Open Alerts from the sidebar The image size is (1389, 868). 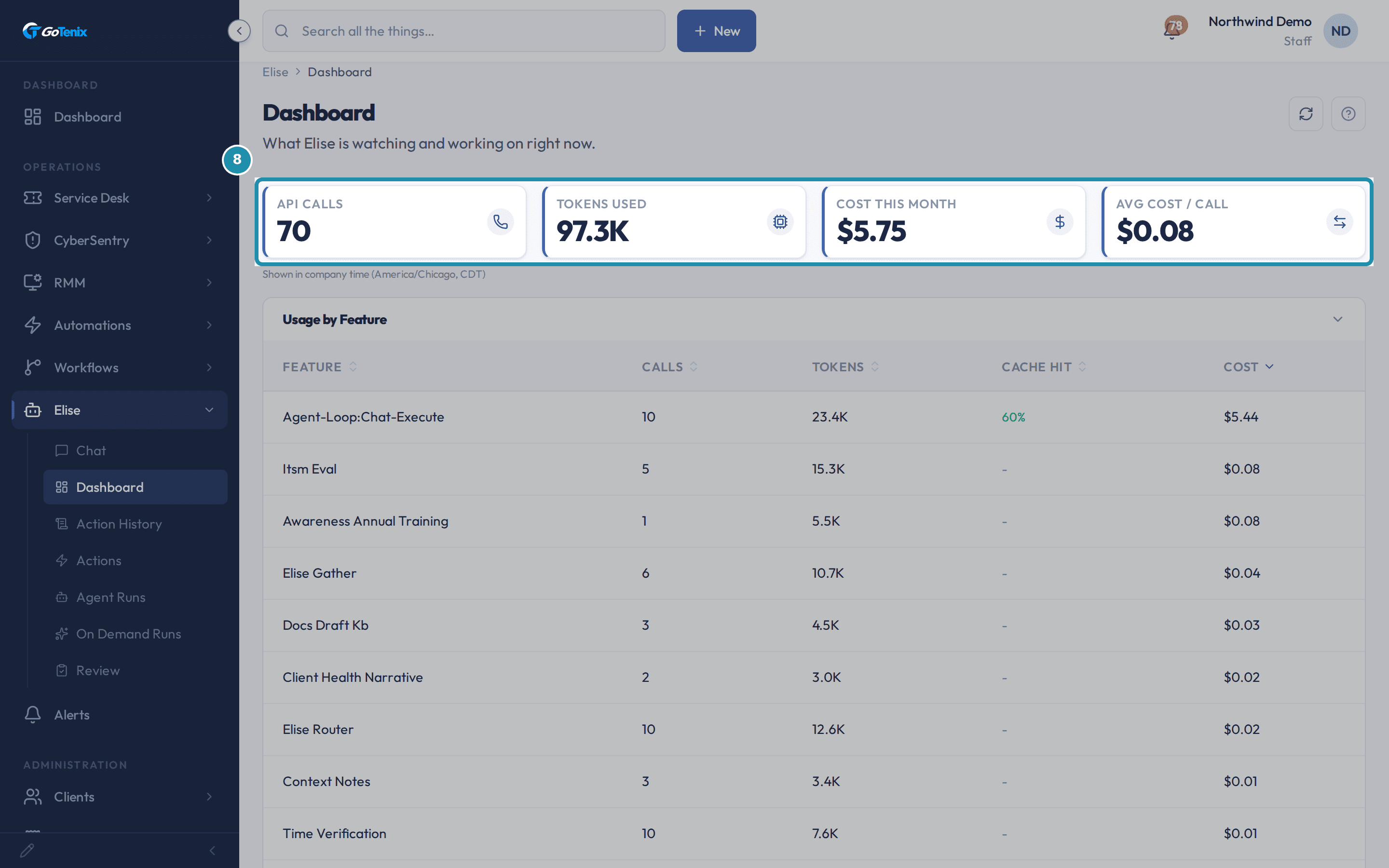coord(120,715)
